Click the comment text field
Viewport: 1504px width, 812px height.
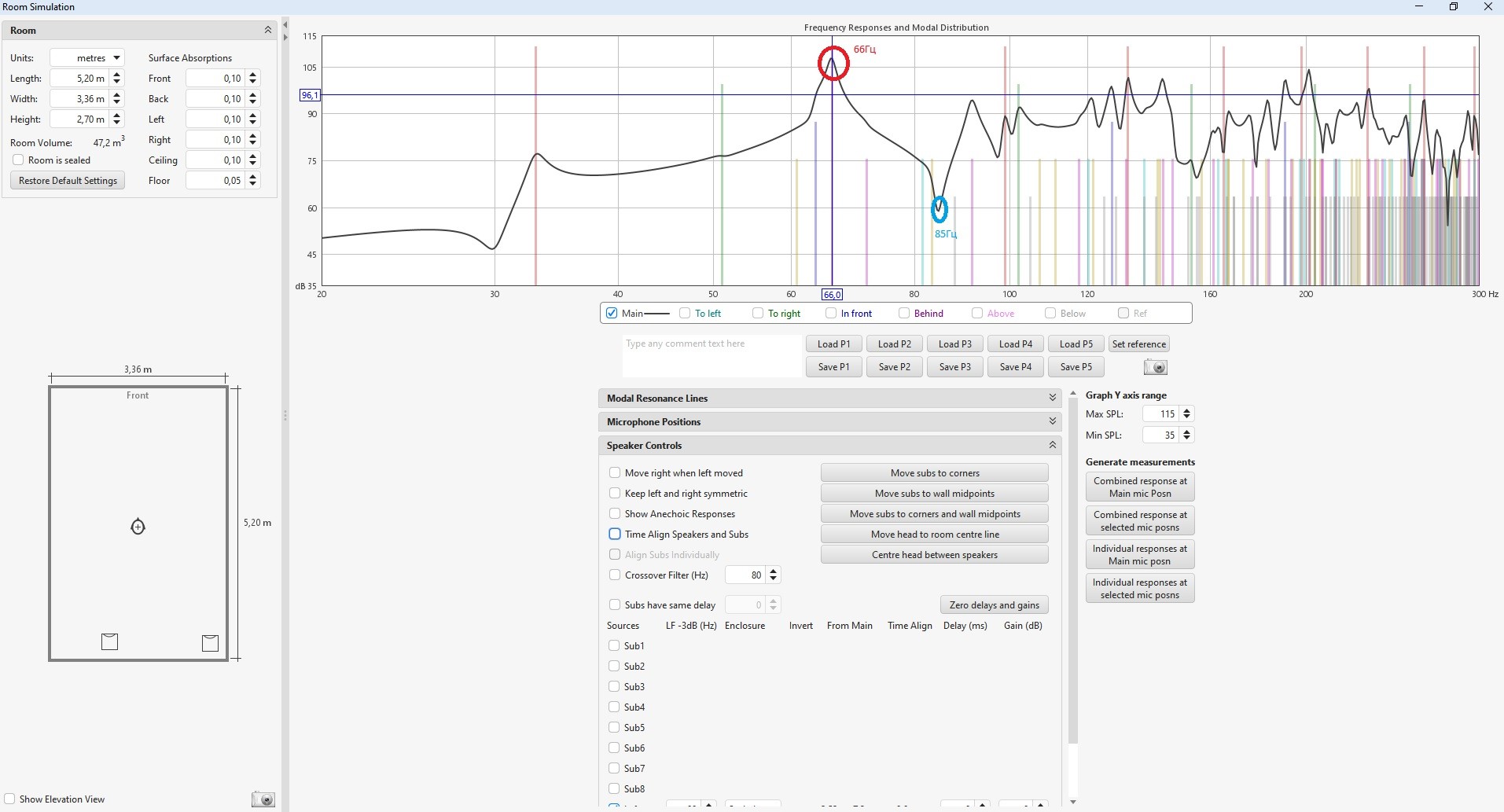pos(711,356)
